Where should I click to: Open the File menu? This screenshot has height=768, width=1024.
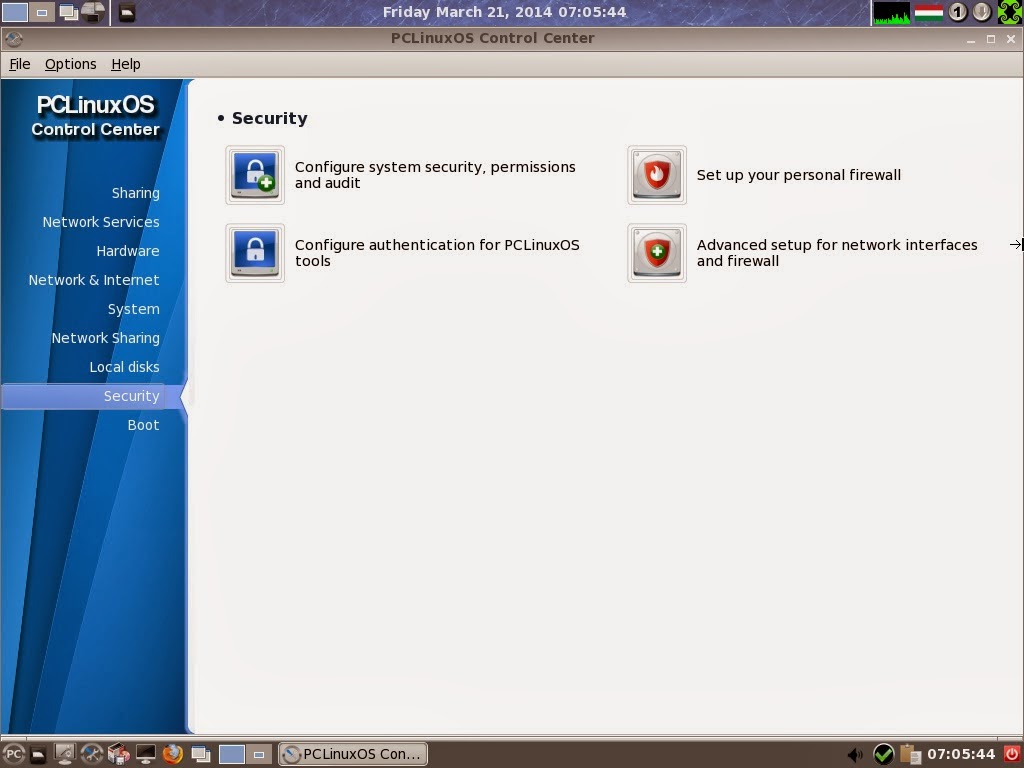[x=20, y=64]
